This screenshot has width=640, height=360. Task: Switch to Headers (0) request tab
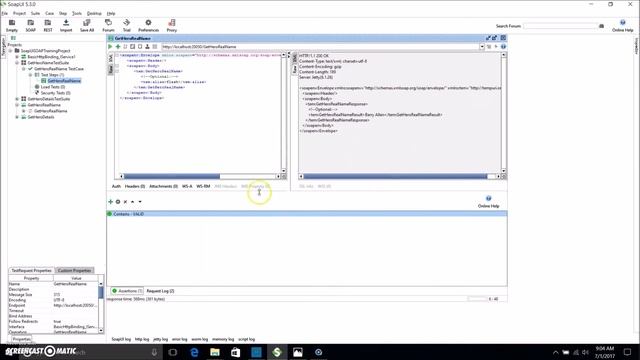[135, 187]
